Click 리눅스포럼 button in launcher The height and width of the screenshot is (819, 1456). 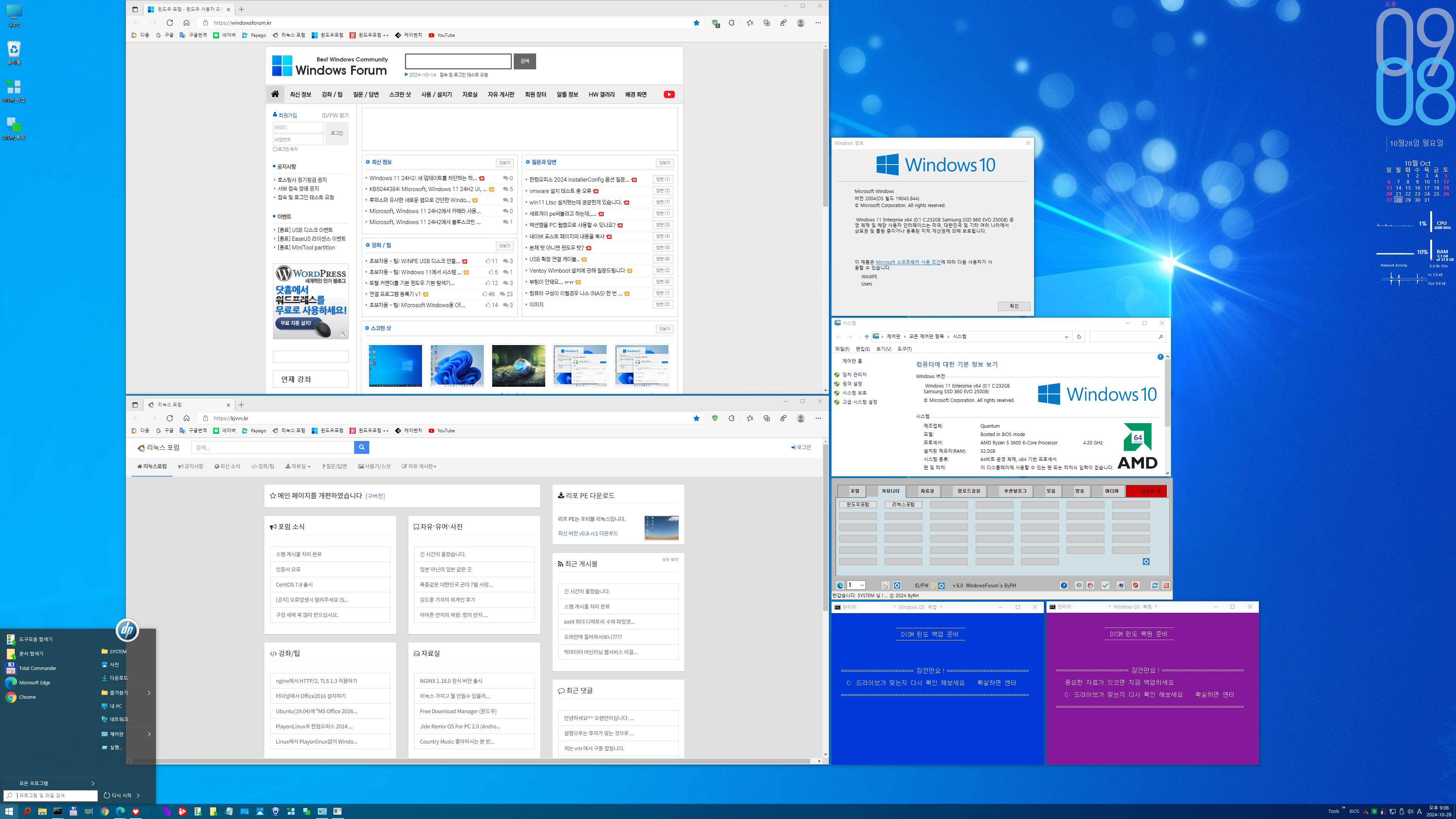coord(903,504)
